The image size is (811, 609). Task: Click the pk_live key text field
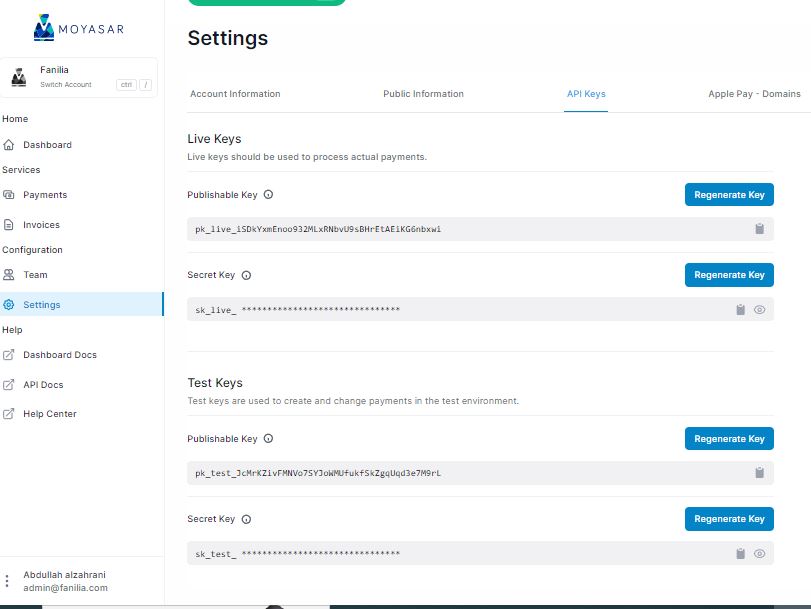(450, 229)
